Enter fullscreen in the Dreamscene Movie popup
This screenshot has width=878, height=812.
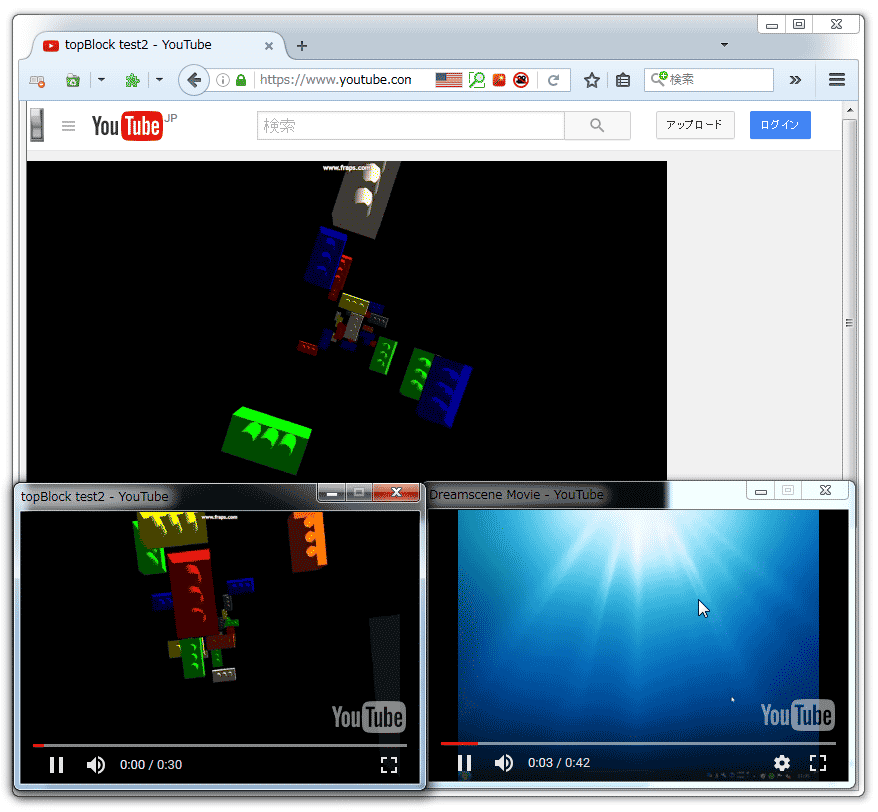pyautogui.click(x=818, y=763)
